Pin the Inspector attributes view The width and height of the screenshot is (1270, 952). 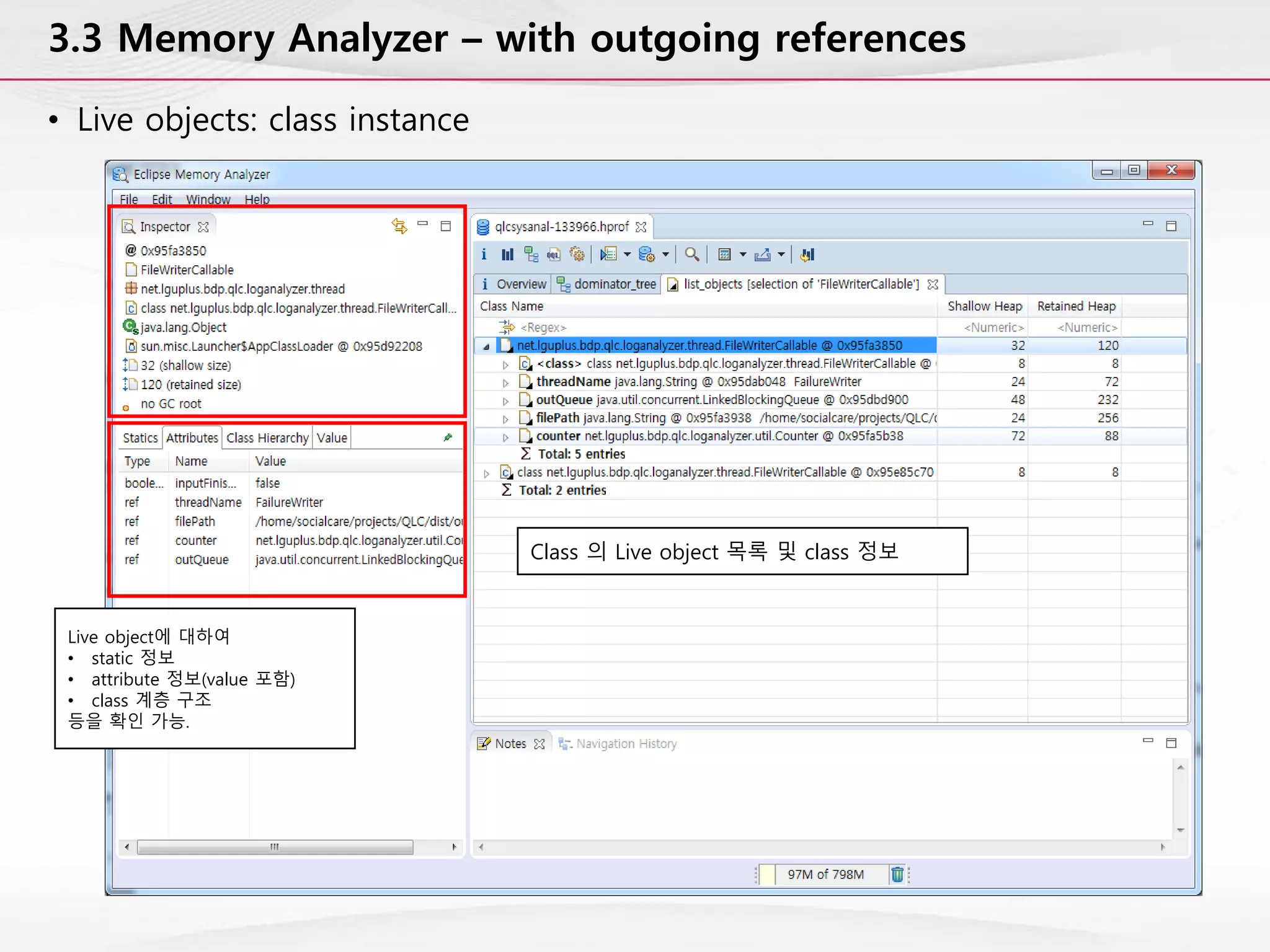click(448, 438)
